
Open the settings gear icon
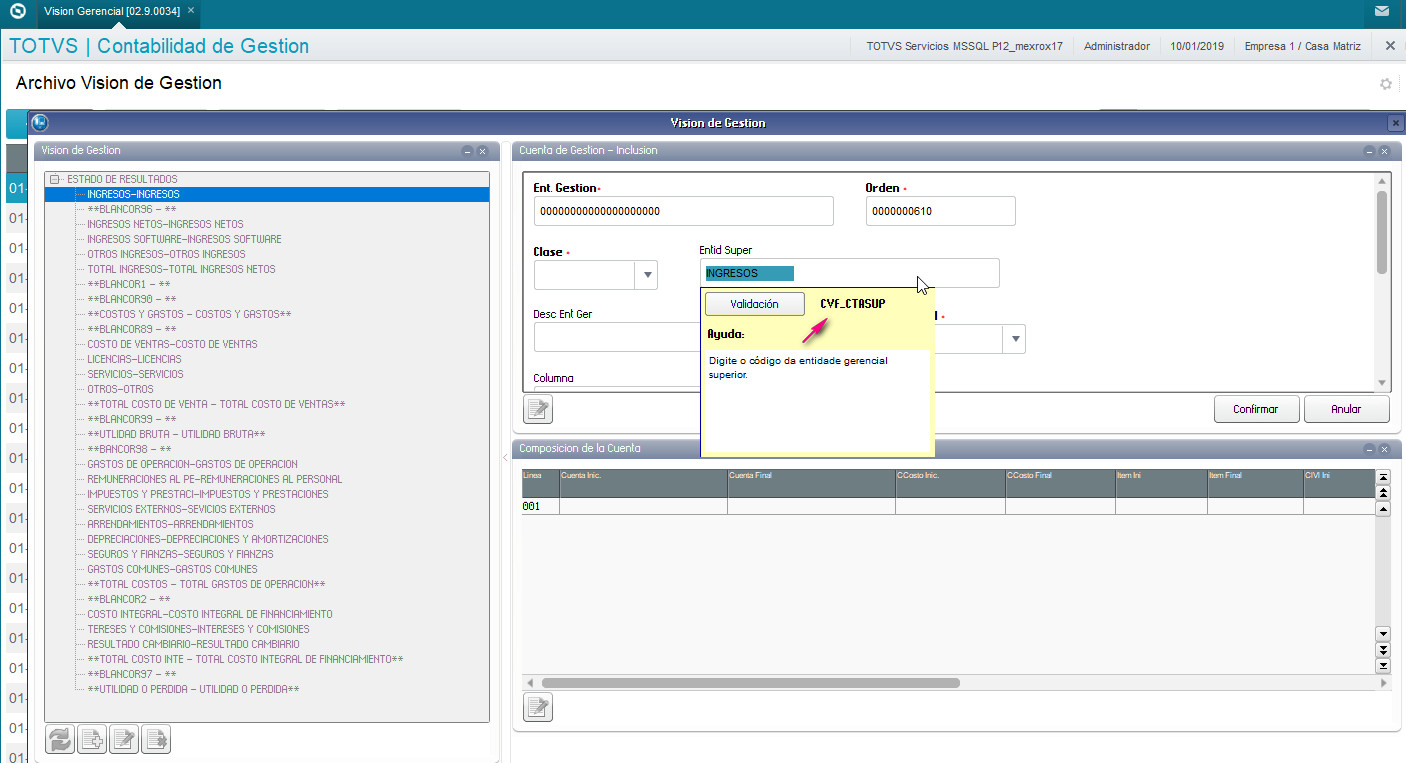tap(1386, 84)
